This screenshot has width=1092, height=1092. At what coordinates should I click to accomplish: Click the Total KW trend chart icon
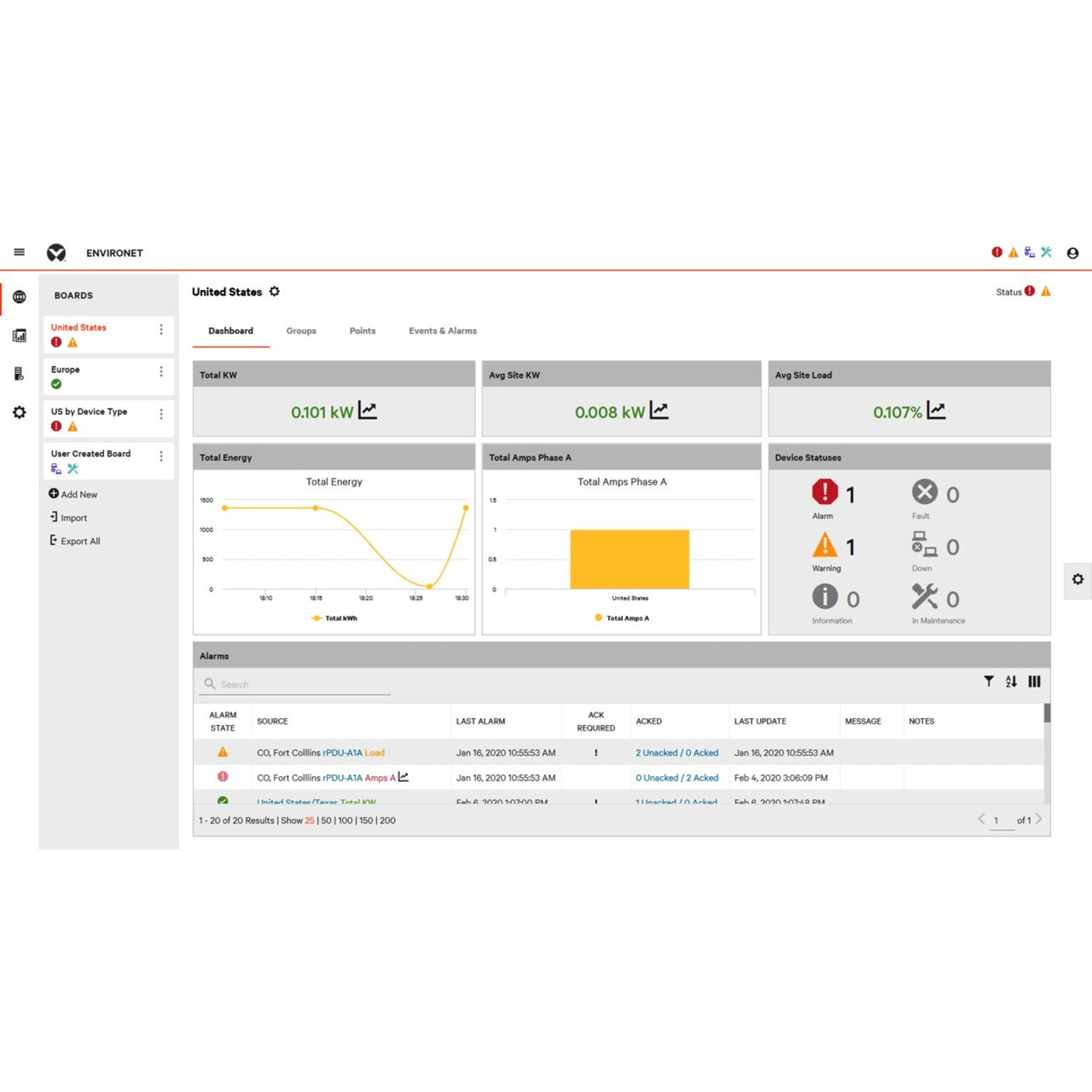tap(368, 410)
